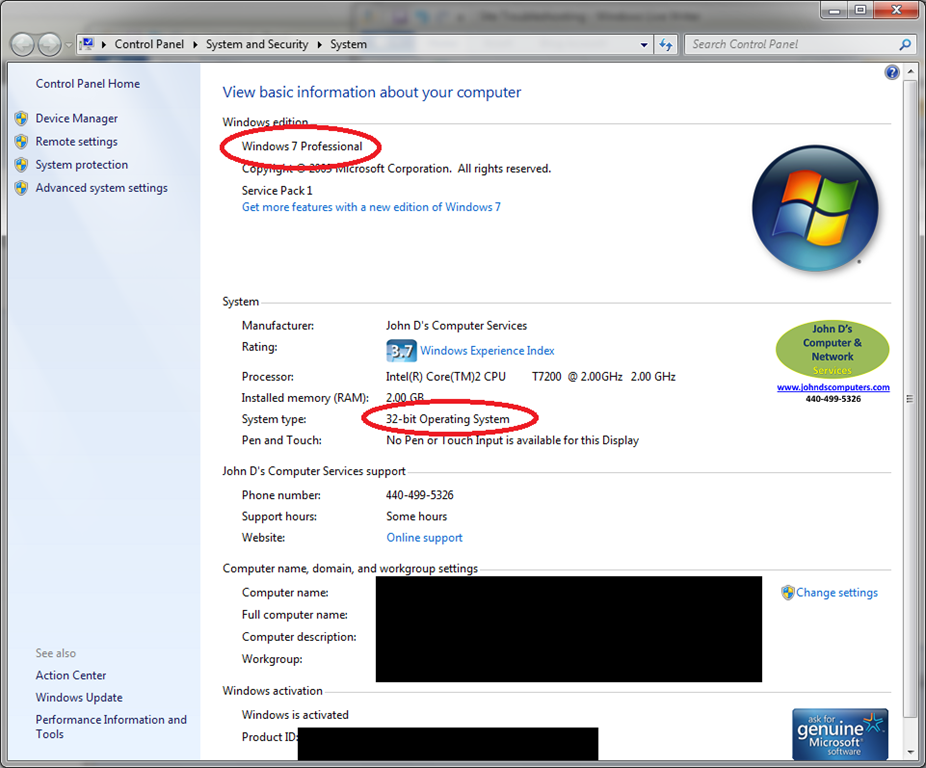This screenshot has width=926, height=768.
Task: Refresh the System page
Action: click(x=666, y=44)
